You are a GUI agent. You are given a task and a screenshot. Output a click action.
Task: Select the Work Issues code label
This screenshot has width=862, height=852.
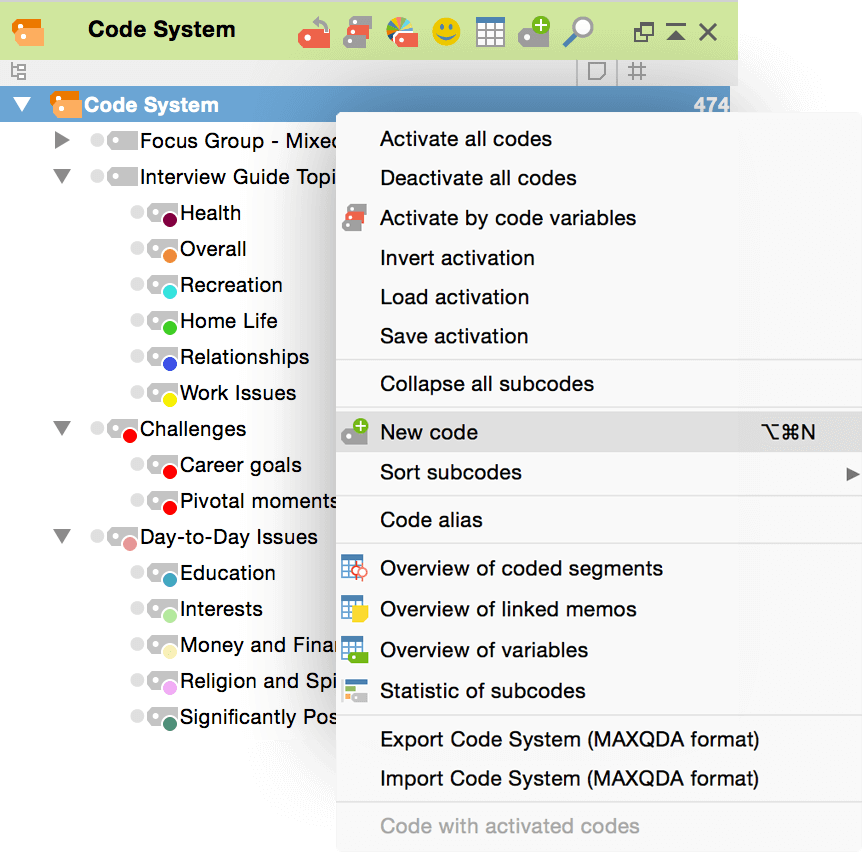238,393
